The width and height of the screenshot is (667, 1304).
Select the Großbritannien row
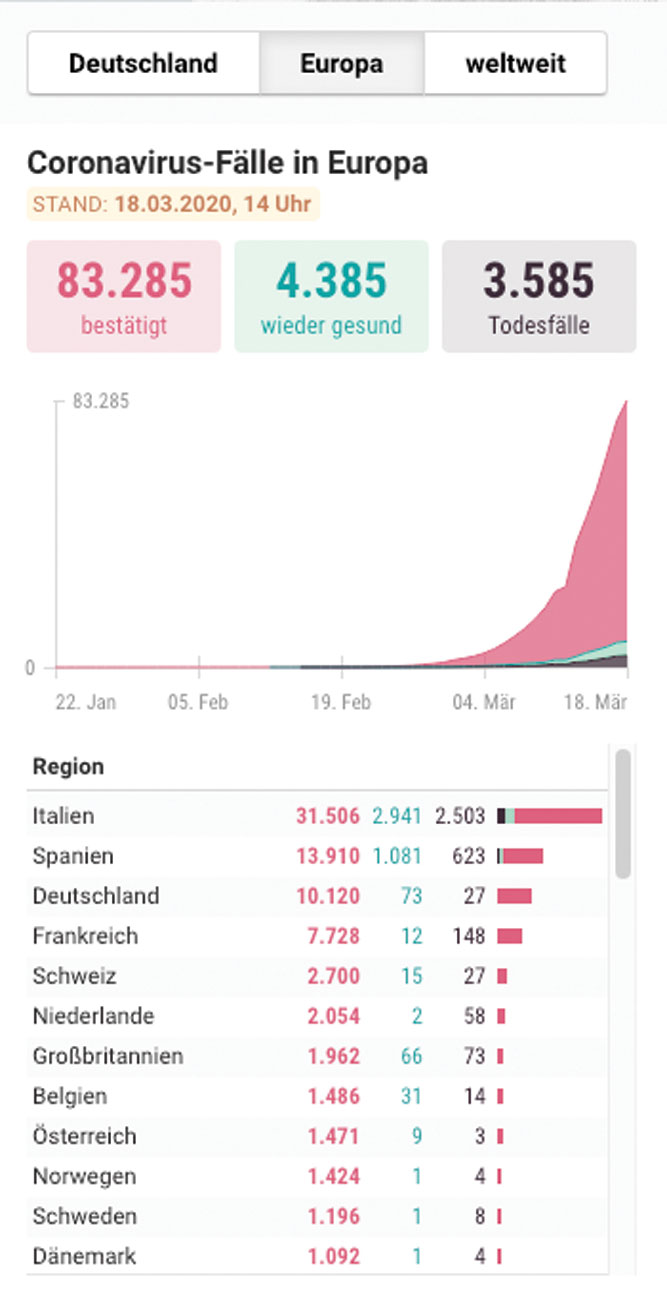[x=317, y=1056]
